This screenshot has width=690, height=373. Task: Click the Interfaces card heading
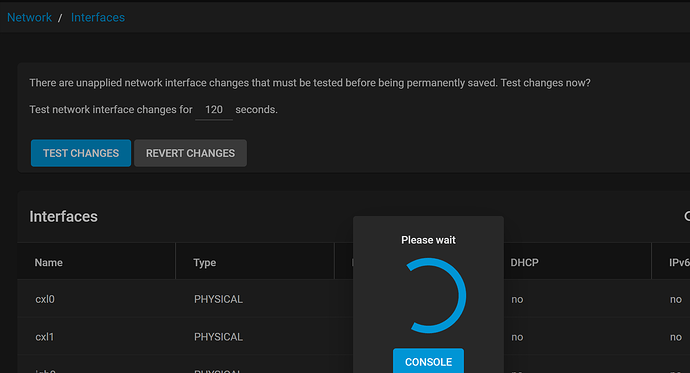click(63, 216)
